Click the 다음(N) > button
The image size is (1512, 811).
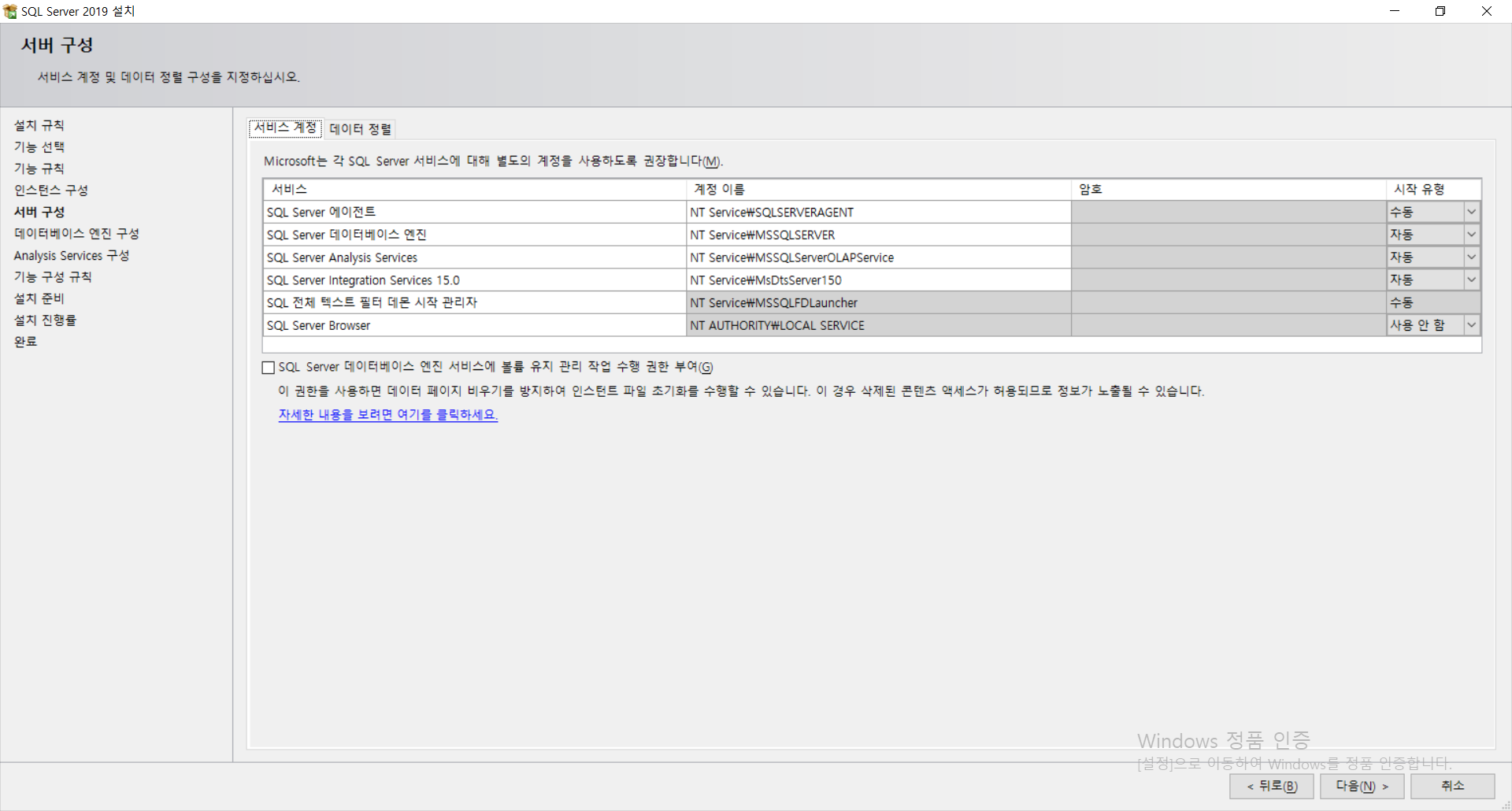click(x=1362, y=786)
